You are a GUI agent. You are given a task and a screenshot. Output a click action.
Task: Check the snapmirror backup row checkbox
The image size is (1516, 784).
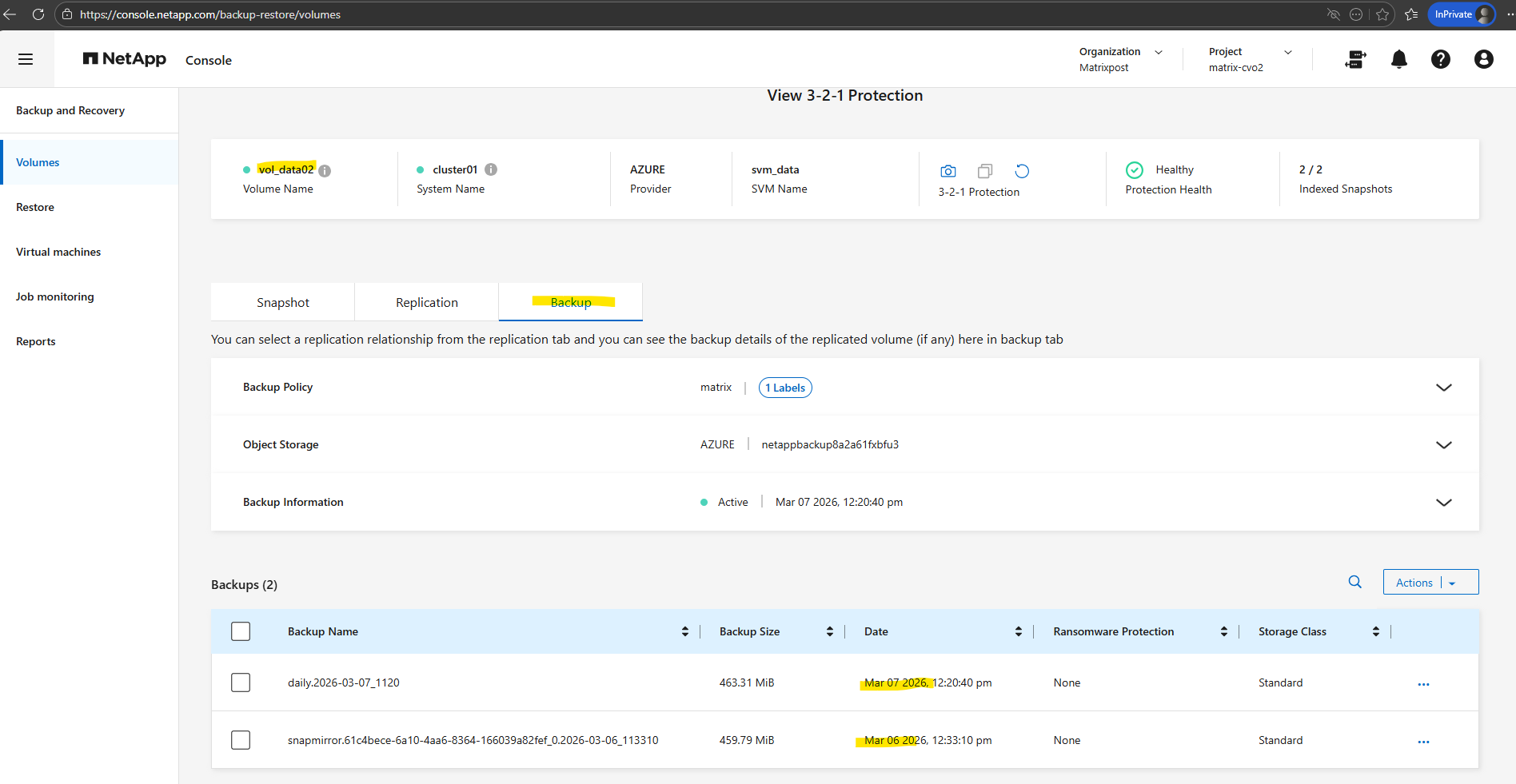click(x=241, y=740)
